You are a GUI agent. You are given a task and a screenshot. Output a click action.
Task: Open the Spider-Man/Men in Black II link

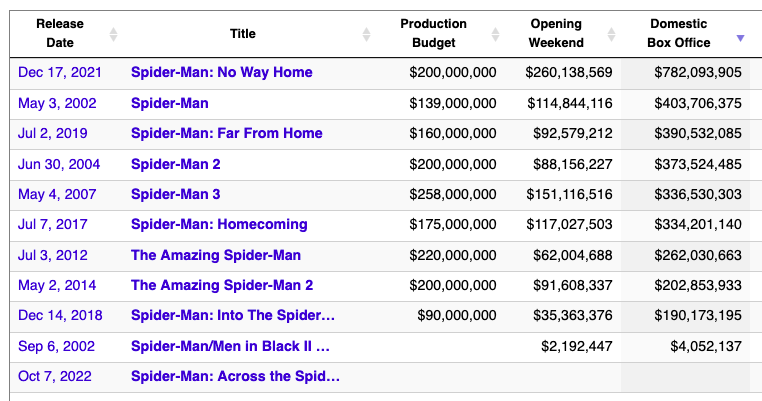230,346
